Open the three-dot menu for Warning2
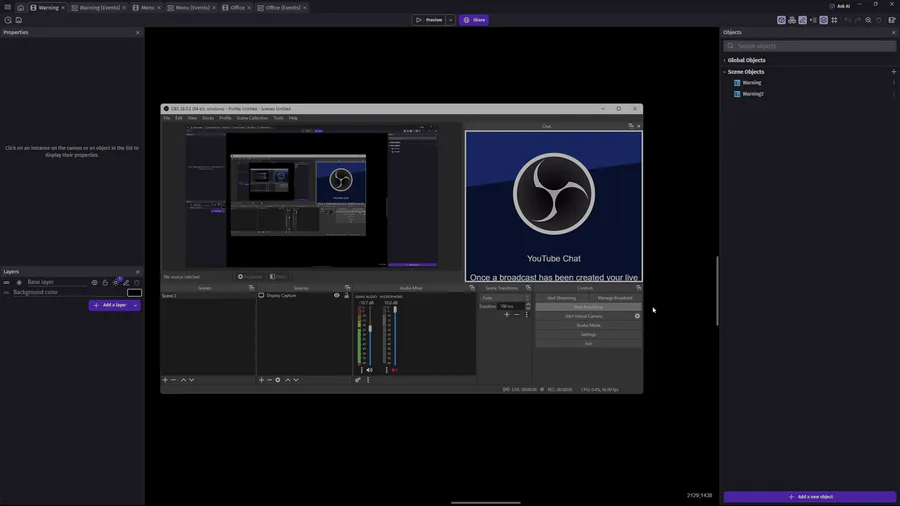Screen dimensions: 900x506 click(x=894, y=94)
